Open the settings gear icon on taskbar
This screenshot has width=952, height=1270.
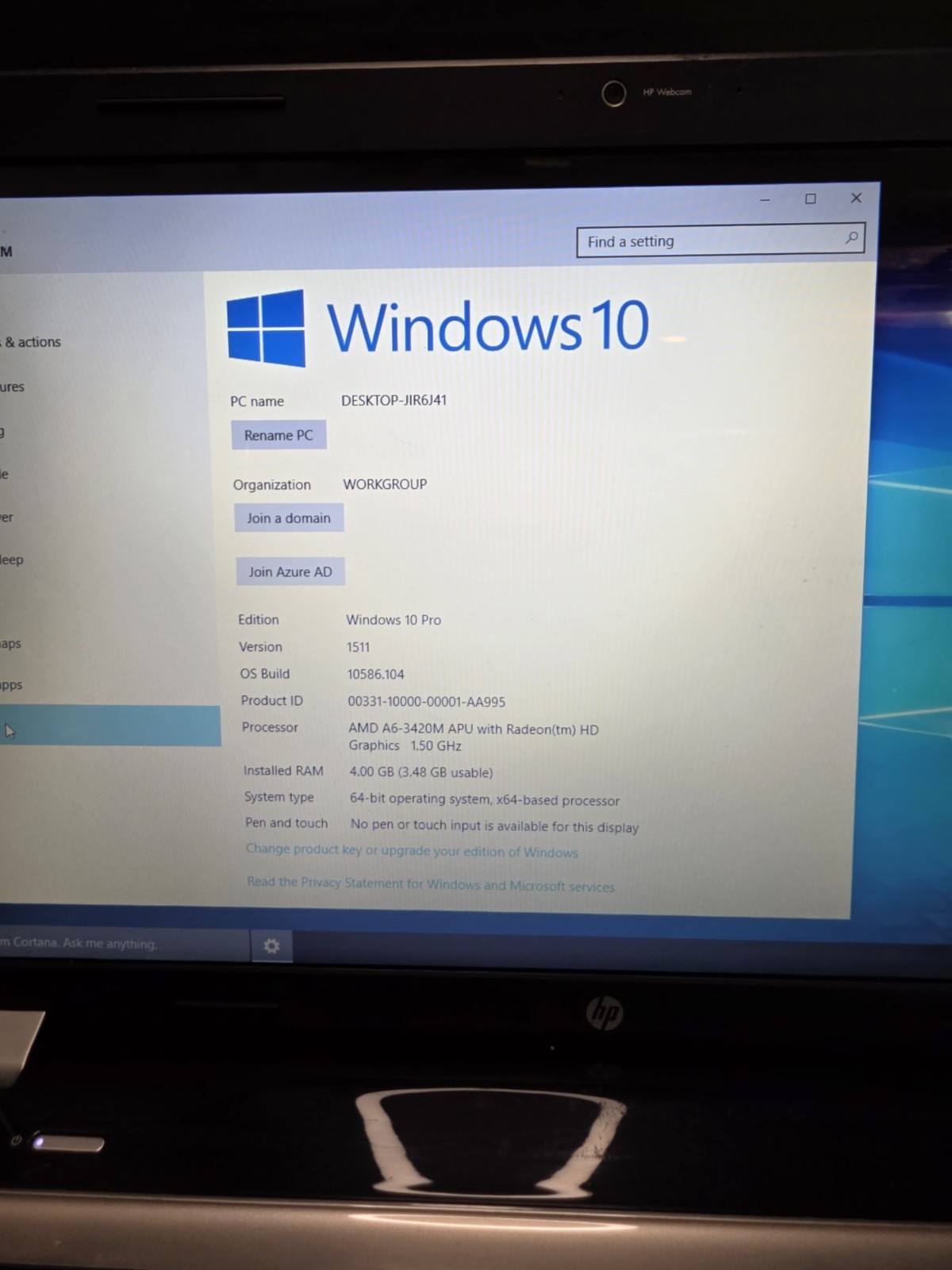(271, 946)
